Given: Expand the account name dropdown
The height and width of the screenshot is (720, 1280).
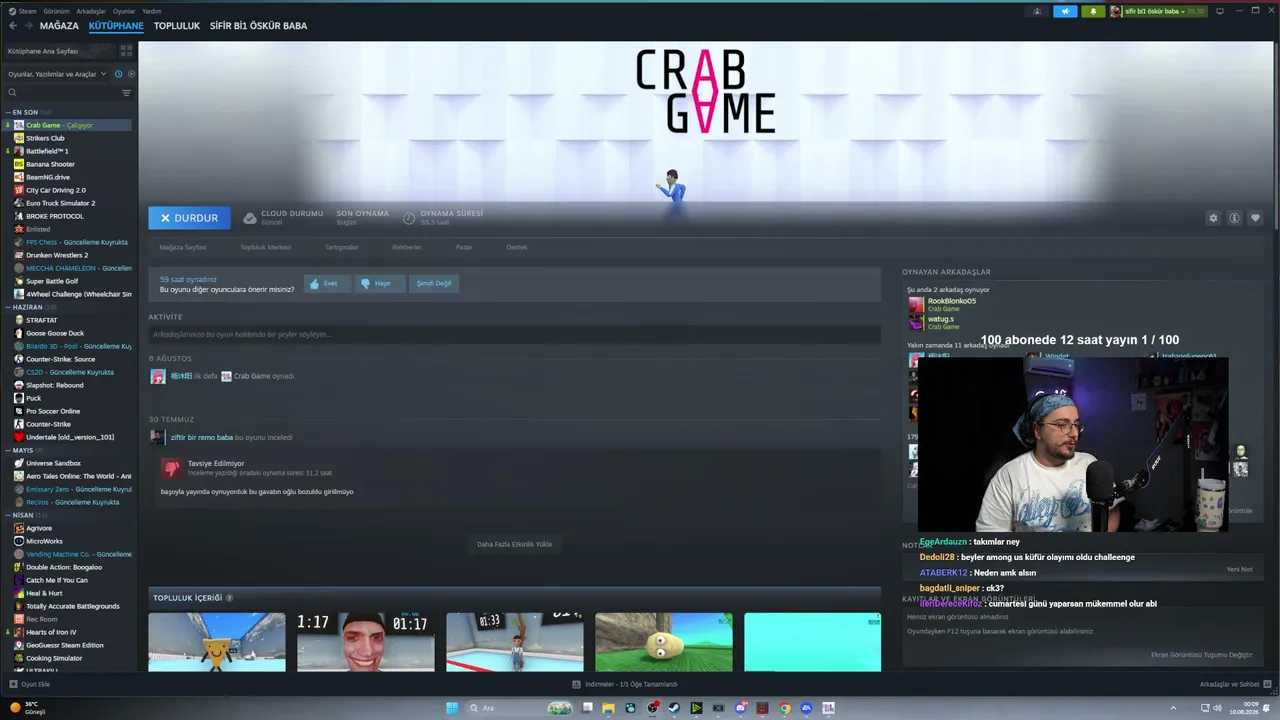Looking at the screenshot, I should [x=1159, y=11].
